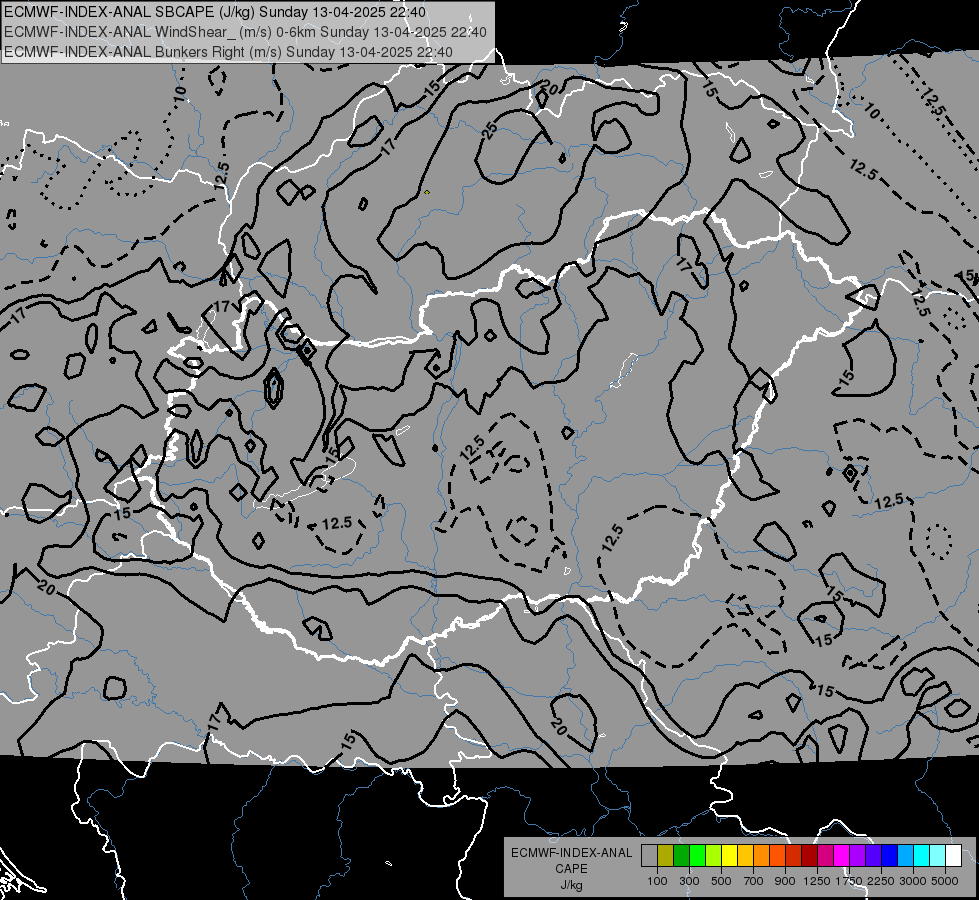Click the 700 value in legend
The height and width of the screenshot is (900, 979).
point(754,881)
